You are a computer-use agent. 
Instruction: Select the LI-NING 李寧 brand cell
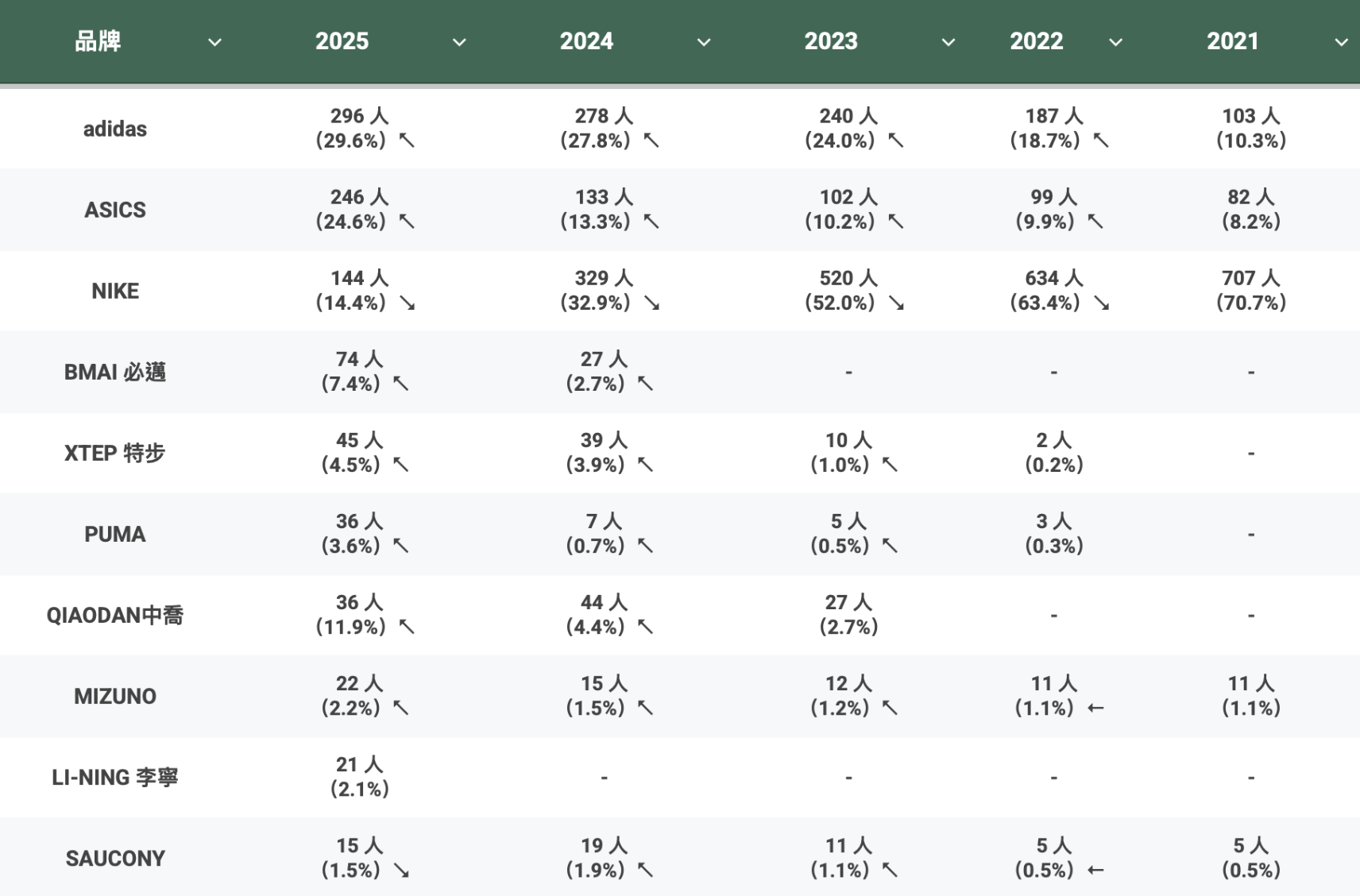click(115, 777)
